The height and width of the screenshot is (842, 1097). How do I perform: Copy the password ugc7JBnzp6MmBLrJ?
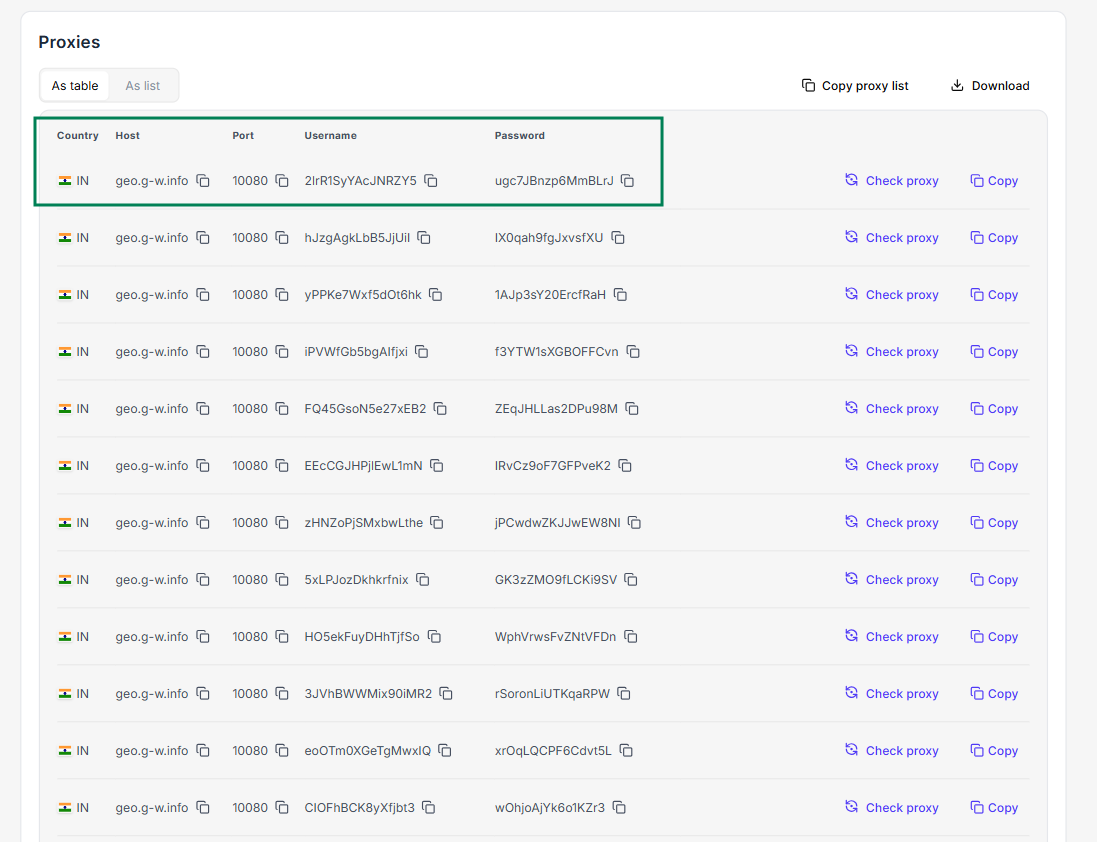(627, 181)
